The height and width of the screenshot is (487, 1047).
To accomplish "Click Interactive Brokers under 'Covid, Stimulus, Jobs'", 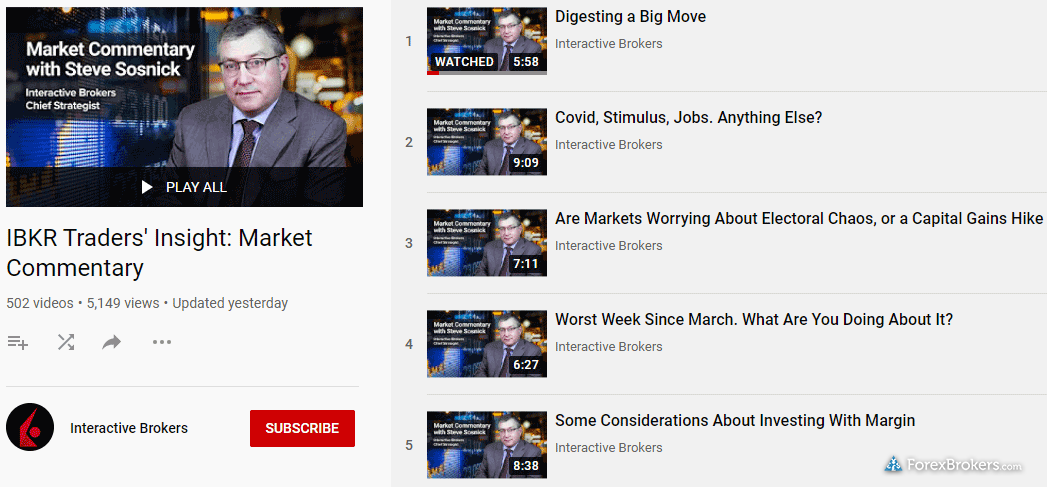I will [x=608, y=144].
